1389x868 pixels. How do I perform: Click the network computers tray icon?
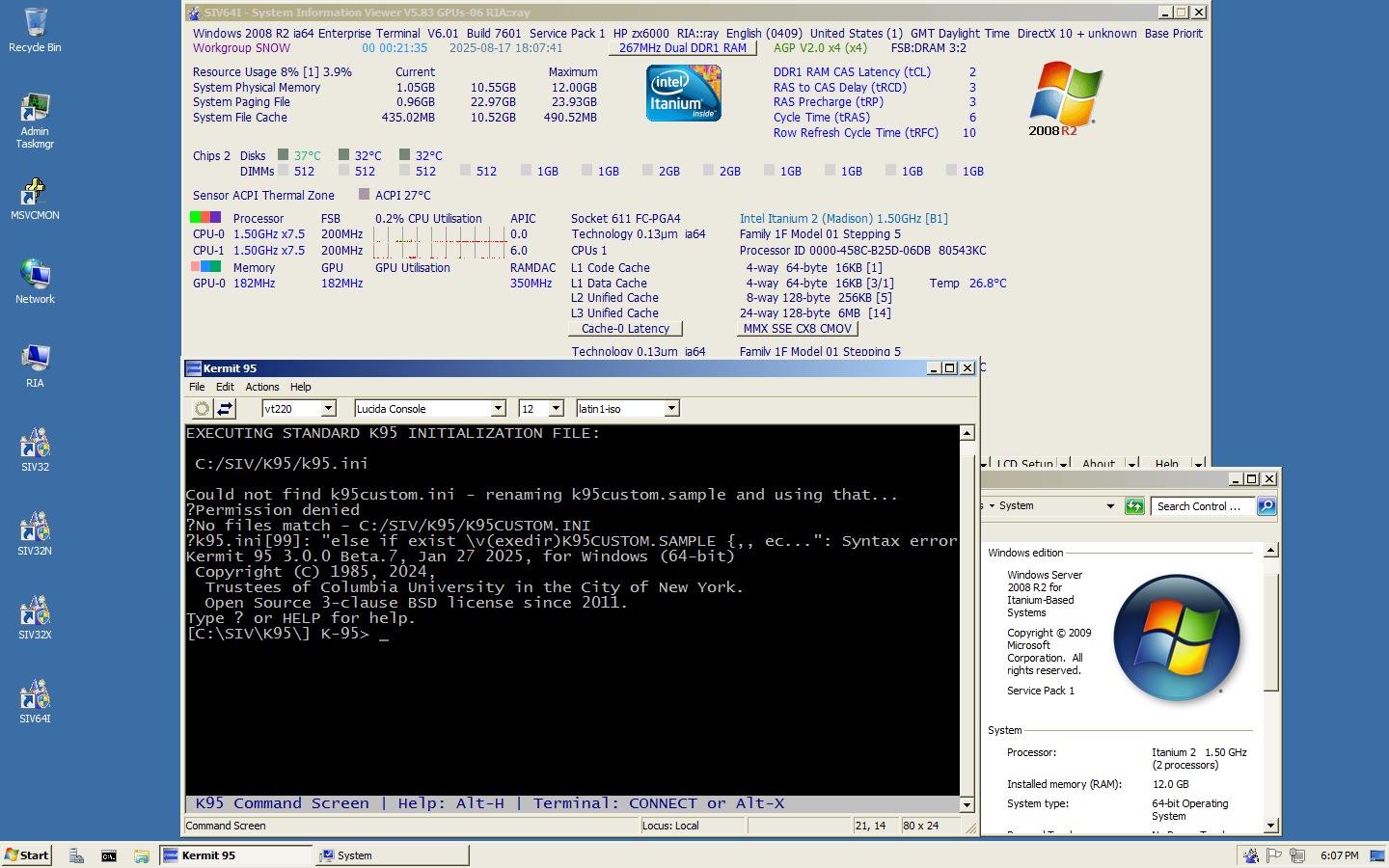(1297, 855)
